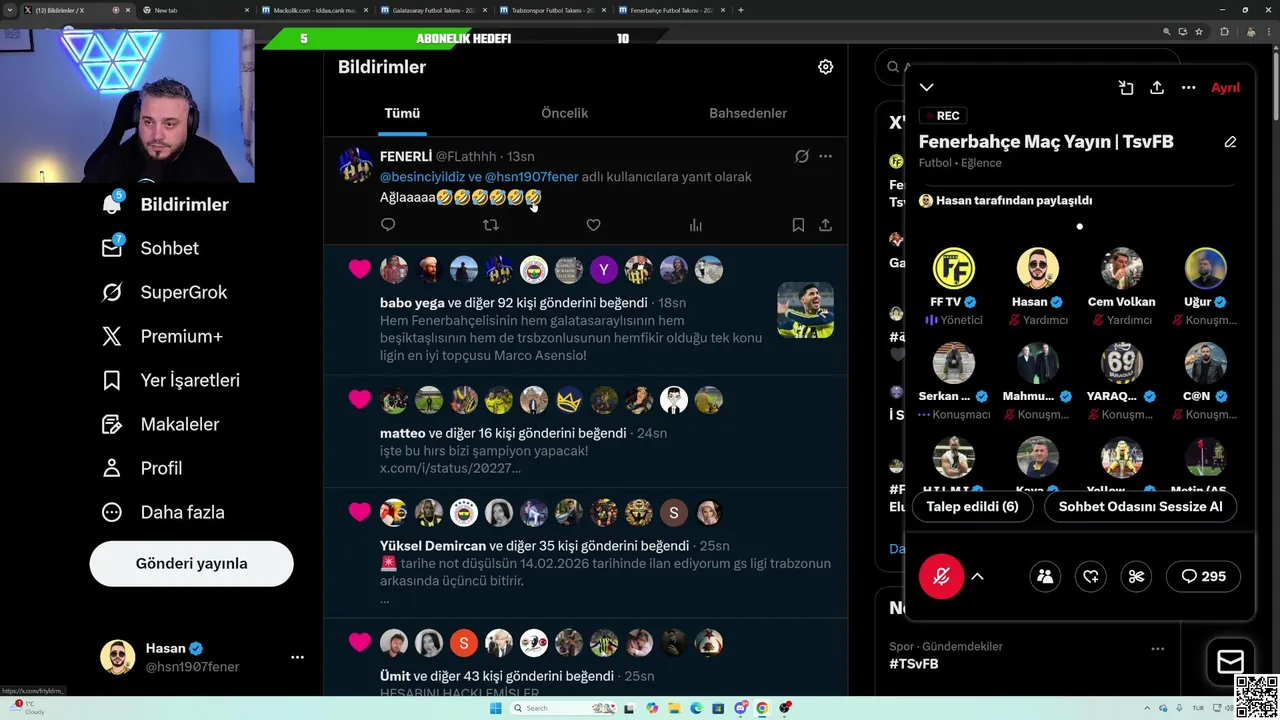Screen dimensions: 1280x720
Task: Bookmark FENERLİ's tweet
Action: coord(798,225)
